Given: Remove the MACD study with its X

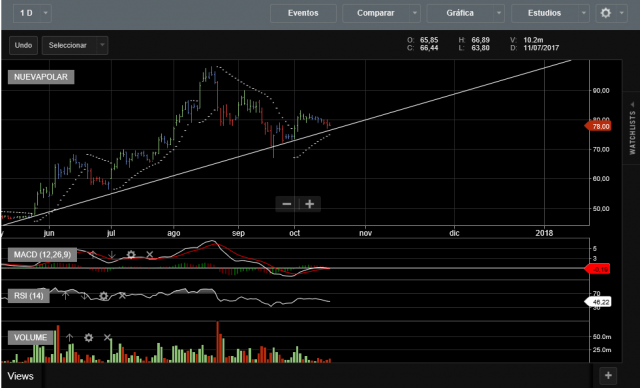Looking at the screenshot, I should tap(150, 255).
